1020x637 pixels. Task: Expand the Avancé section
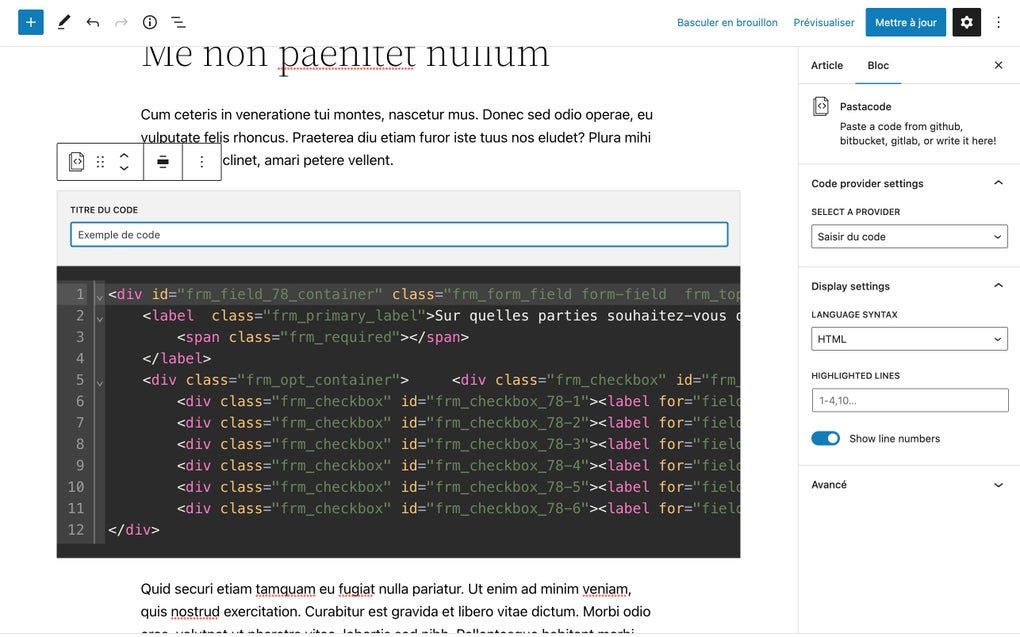coord(996,485)
